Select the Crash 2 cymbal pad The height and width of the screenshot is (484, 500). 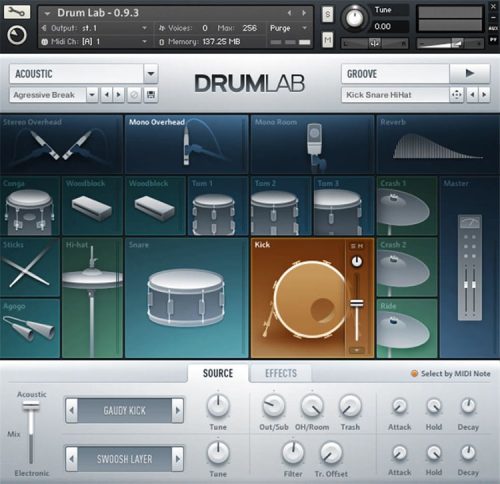point(407,267)
